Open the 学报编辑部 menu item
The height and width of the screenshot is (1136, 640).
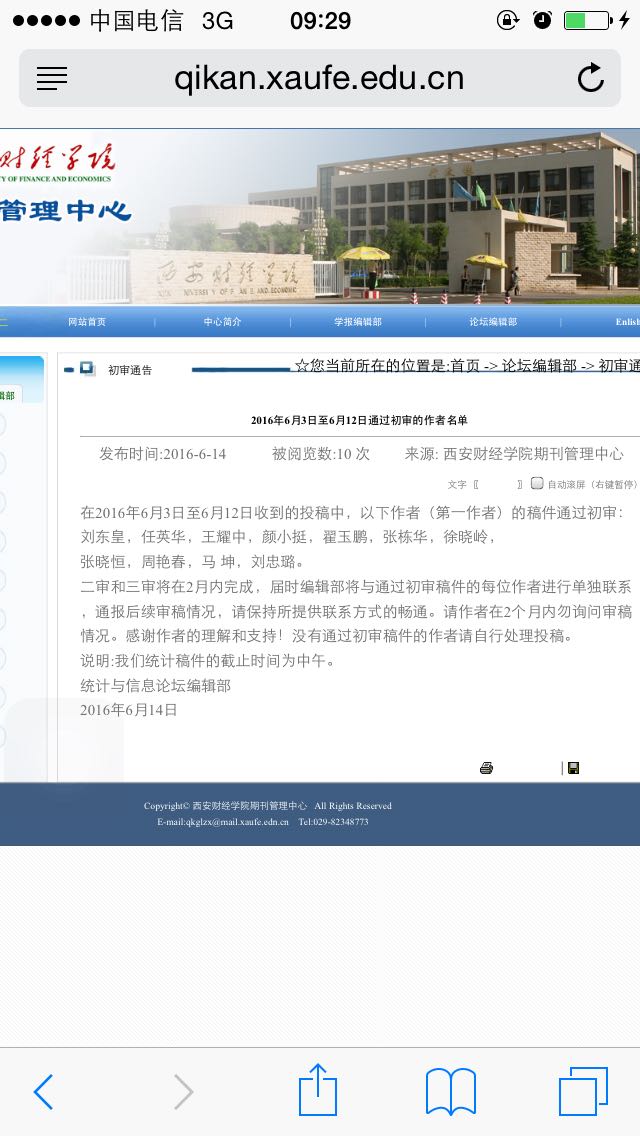point(358,322)
